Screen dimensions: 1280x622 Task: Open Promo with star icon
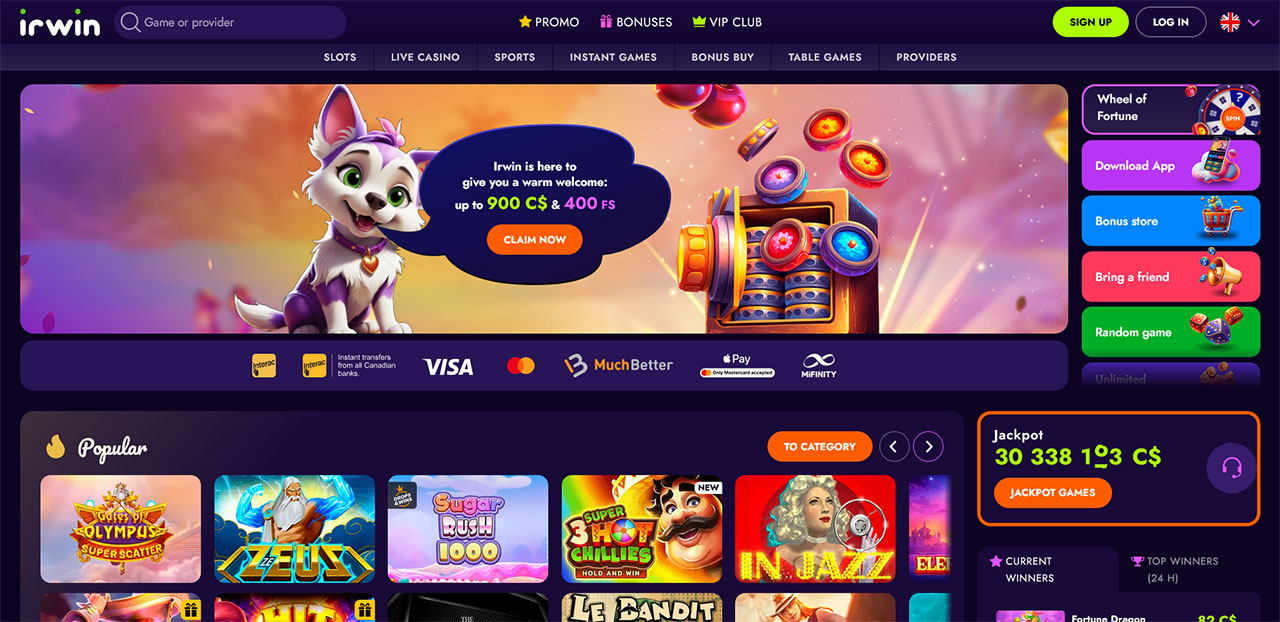[x=549, y=22]
